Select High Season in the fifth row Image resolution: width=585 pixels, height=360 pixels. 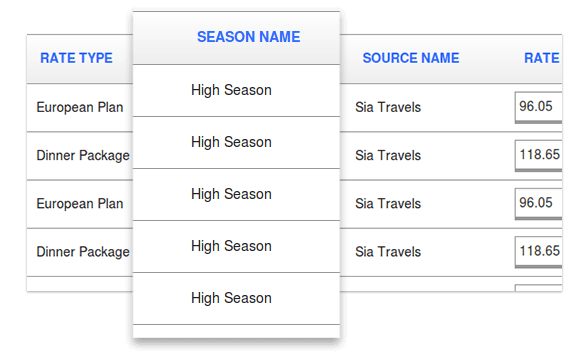tap(231, 298)
